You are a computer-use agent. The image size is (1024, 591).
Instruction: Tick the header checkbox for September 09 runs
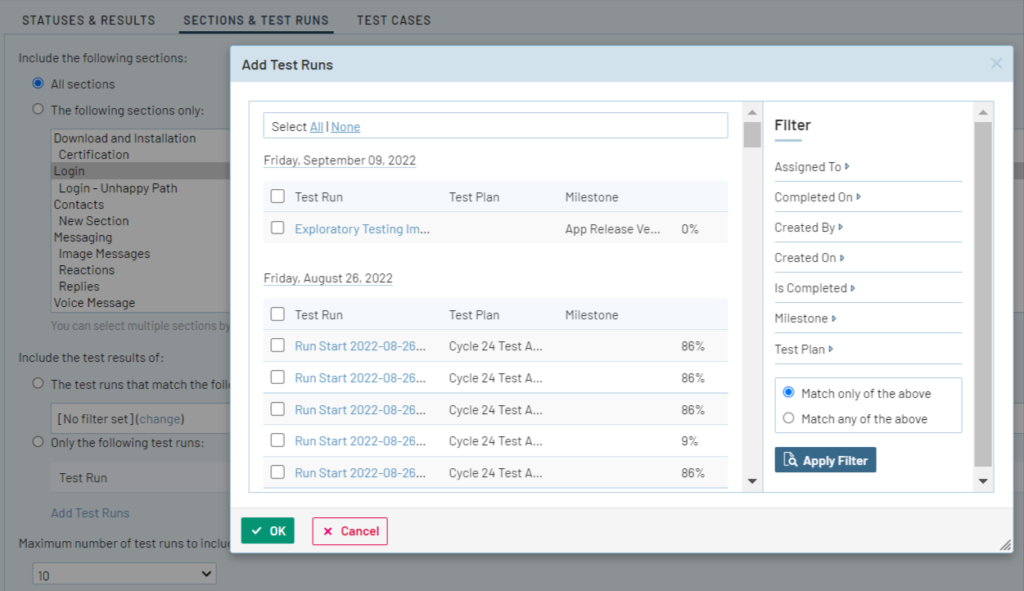point(278,197)
